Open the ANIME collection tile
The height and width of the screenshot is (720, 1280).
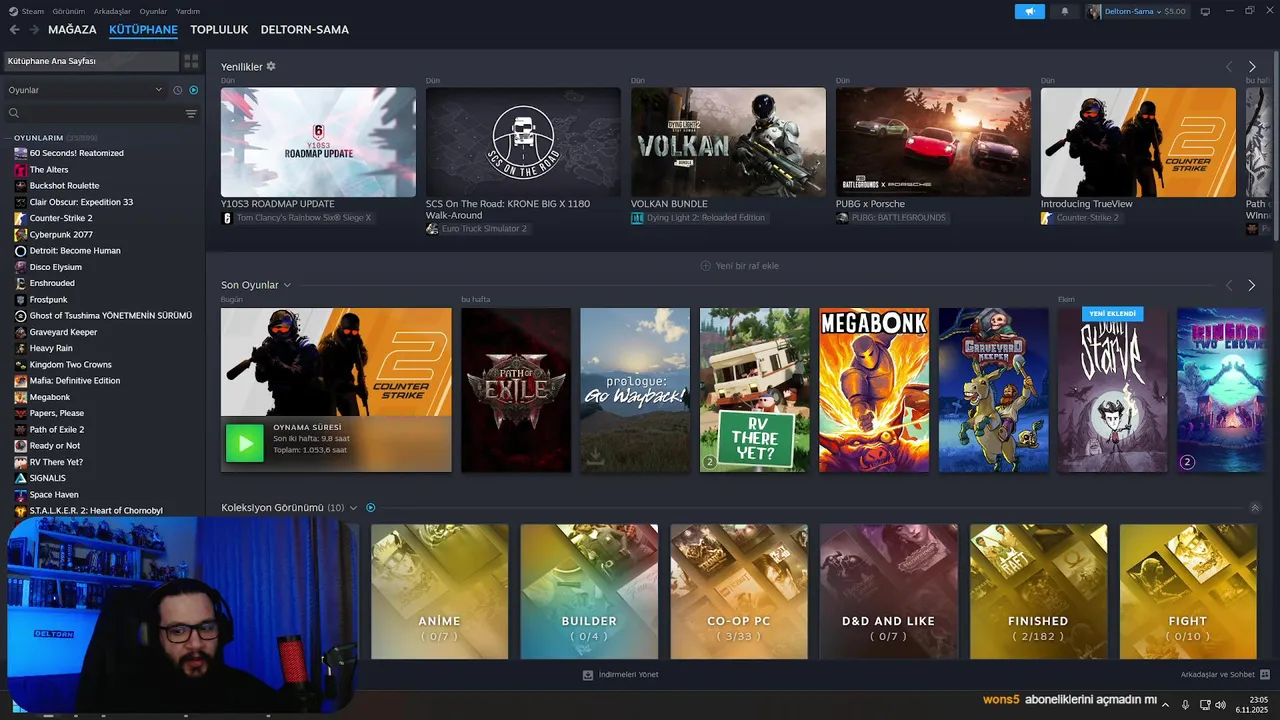(440, 592)
